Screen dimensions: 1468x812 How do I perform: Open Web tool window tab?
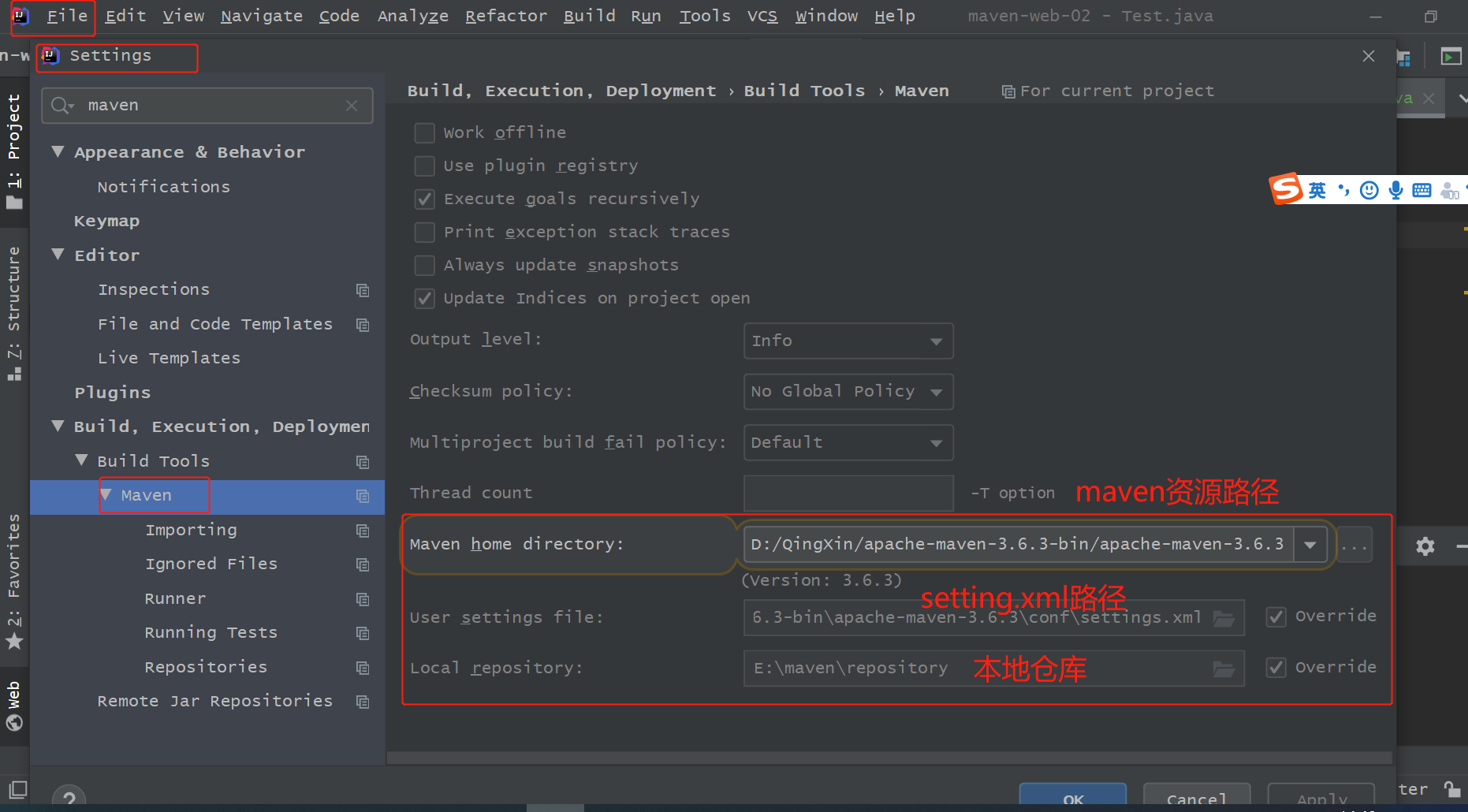coord(14,706)
